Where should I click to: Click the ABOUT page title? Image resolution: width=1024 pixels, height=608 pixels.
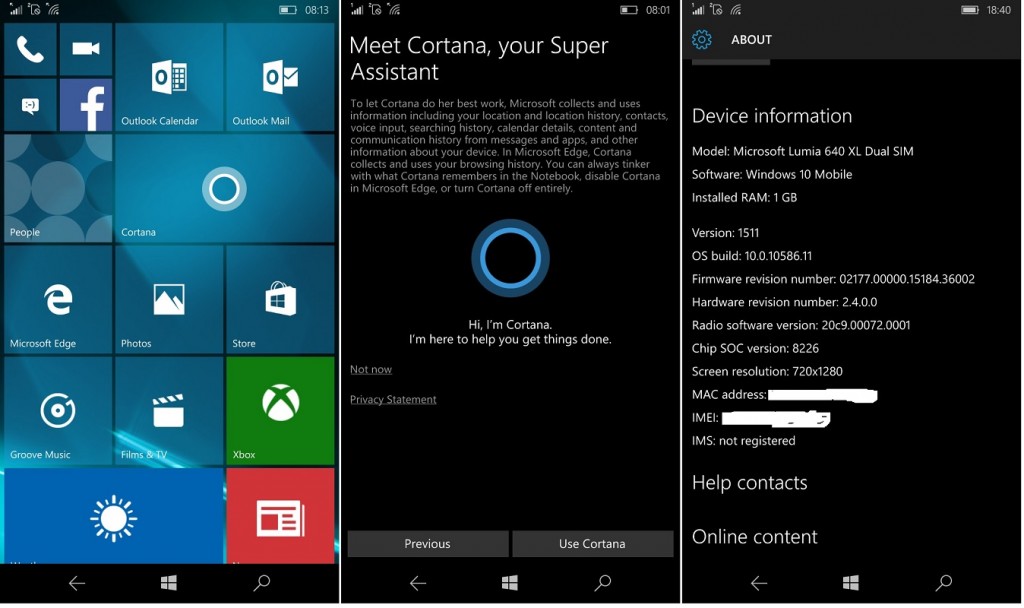tap(751, 40)
